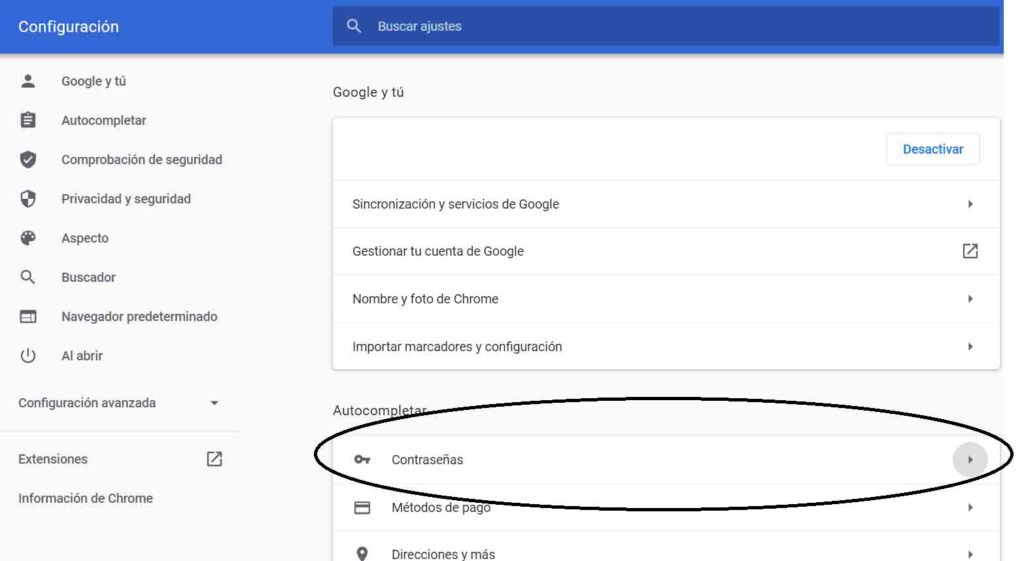
Task: Click the Navegador predeterminado browser icon
Action: (x=28, y=316)
